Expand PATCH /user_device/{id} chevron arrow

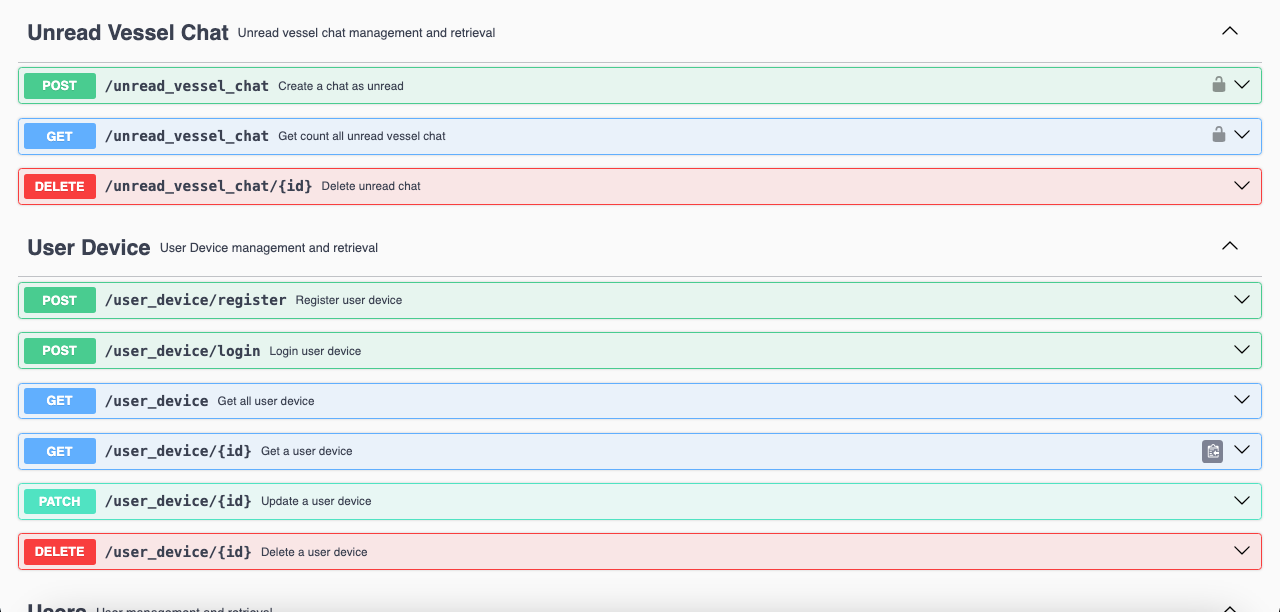(x=1242, y=501)
